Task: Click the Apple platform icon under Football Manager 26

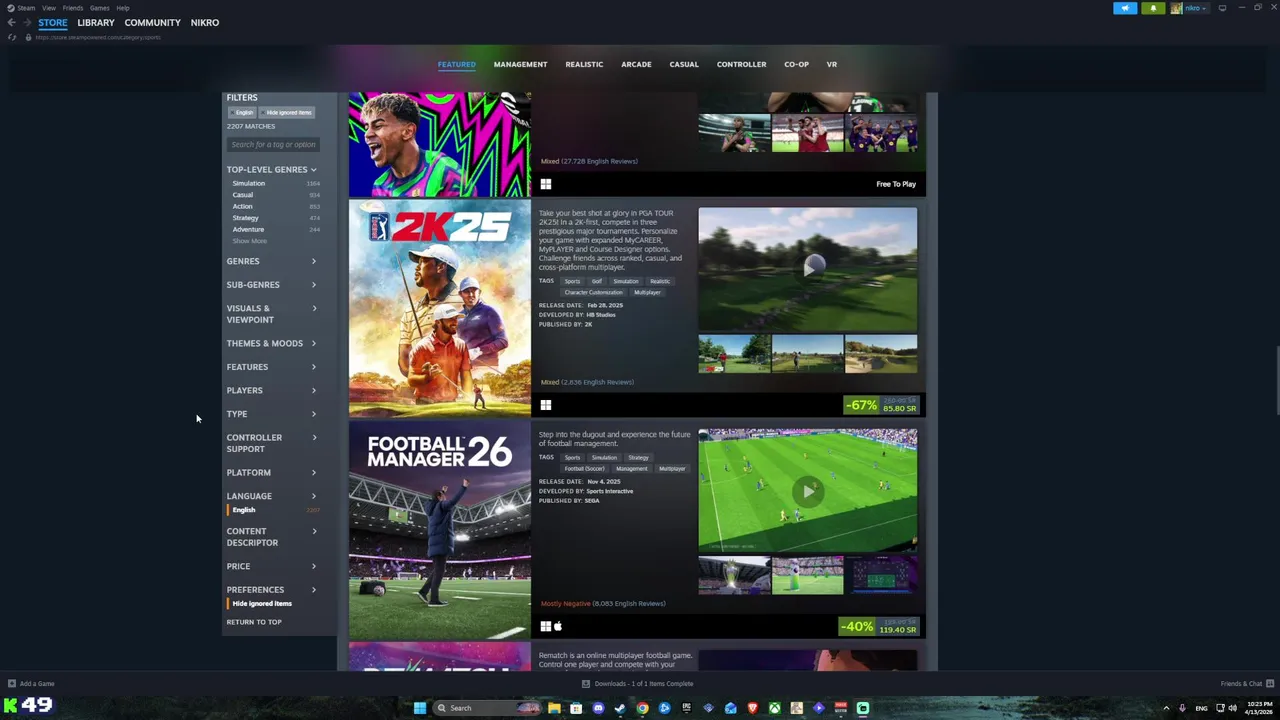Action: [558, 626]
